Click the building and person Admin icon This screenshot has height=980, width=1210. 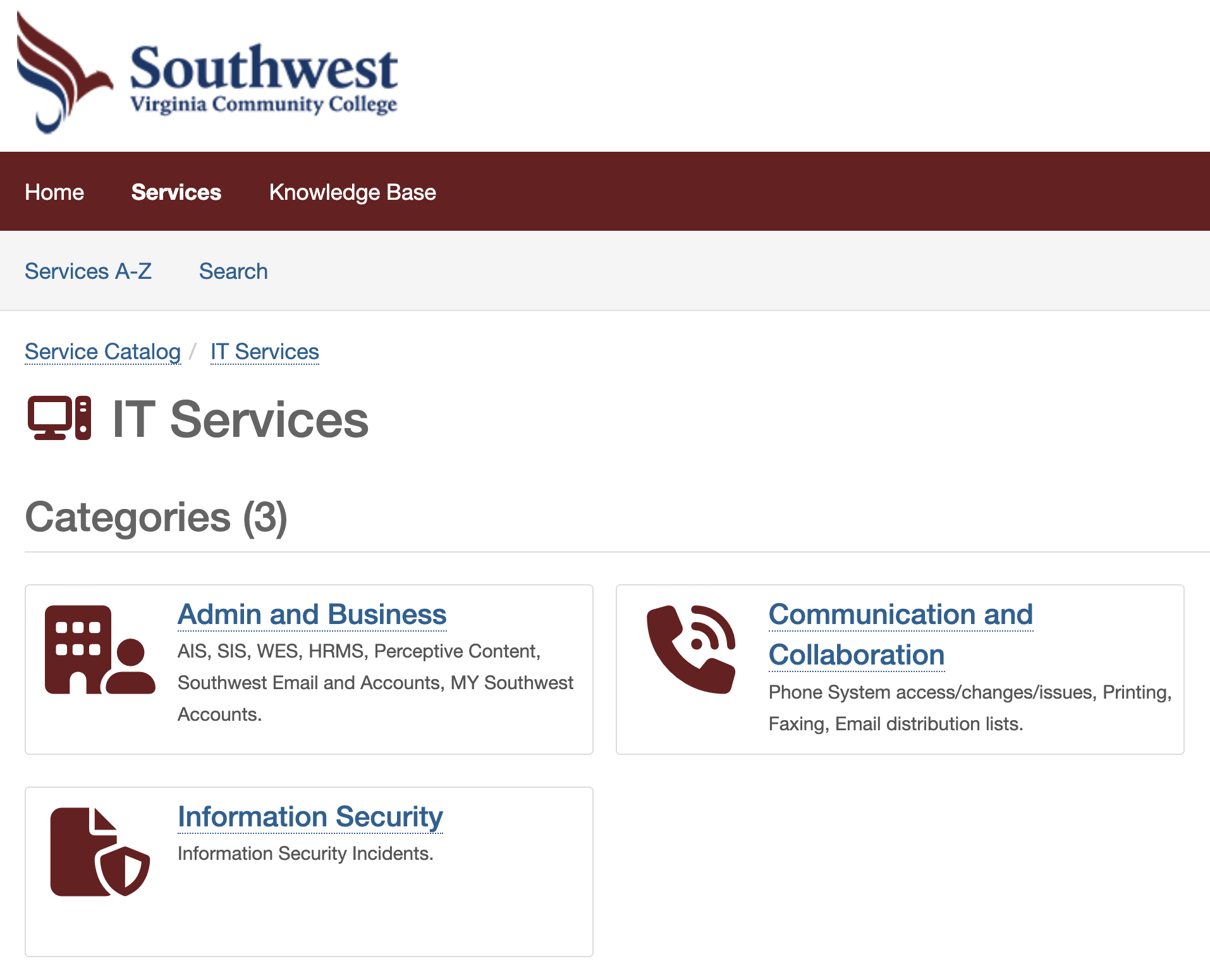click(100, 650)
